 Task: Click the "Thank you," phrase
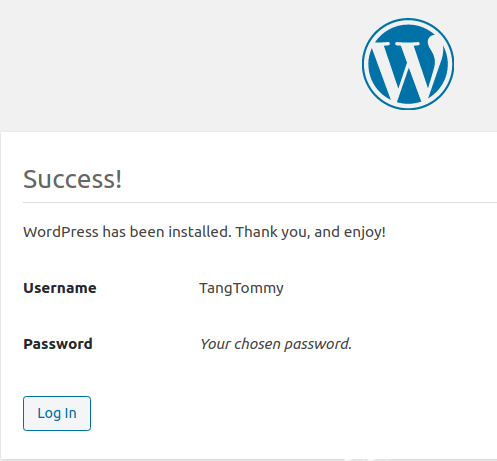pyautogui.click(x=273, y=232)
